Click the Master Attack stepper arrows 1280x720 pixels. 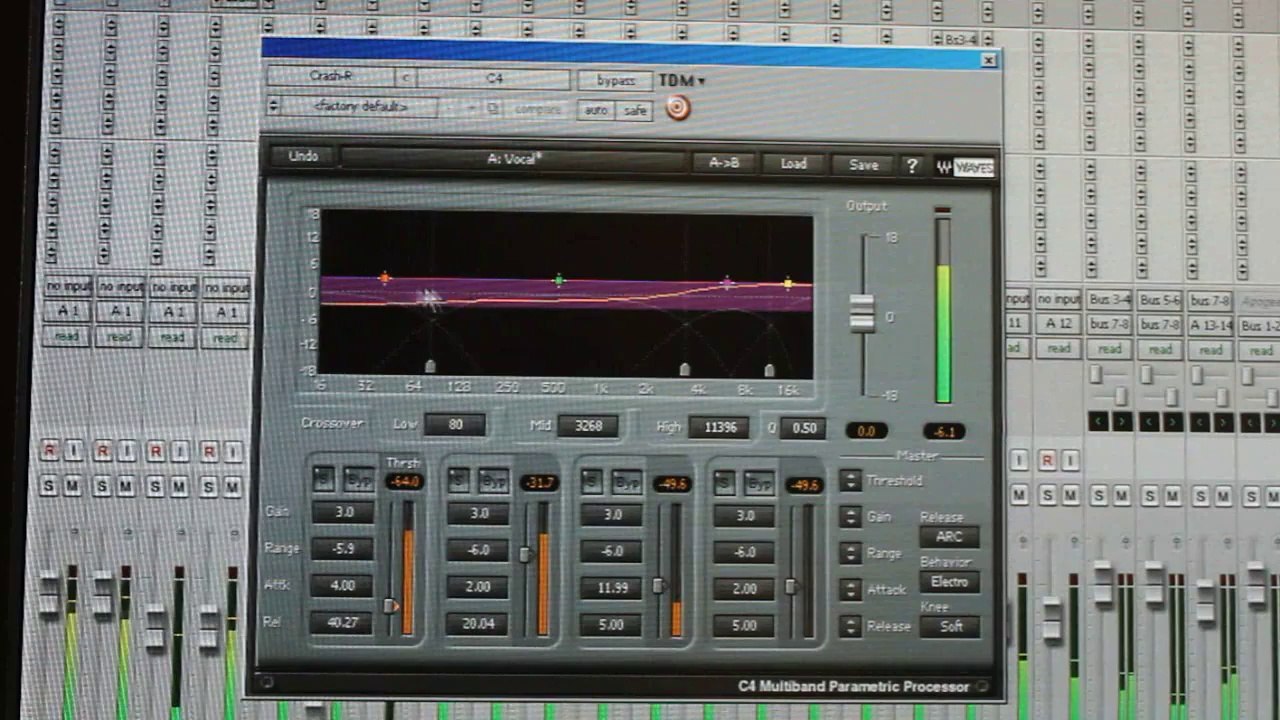[x=850, y=590]
